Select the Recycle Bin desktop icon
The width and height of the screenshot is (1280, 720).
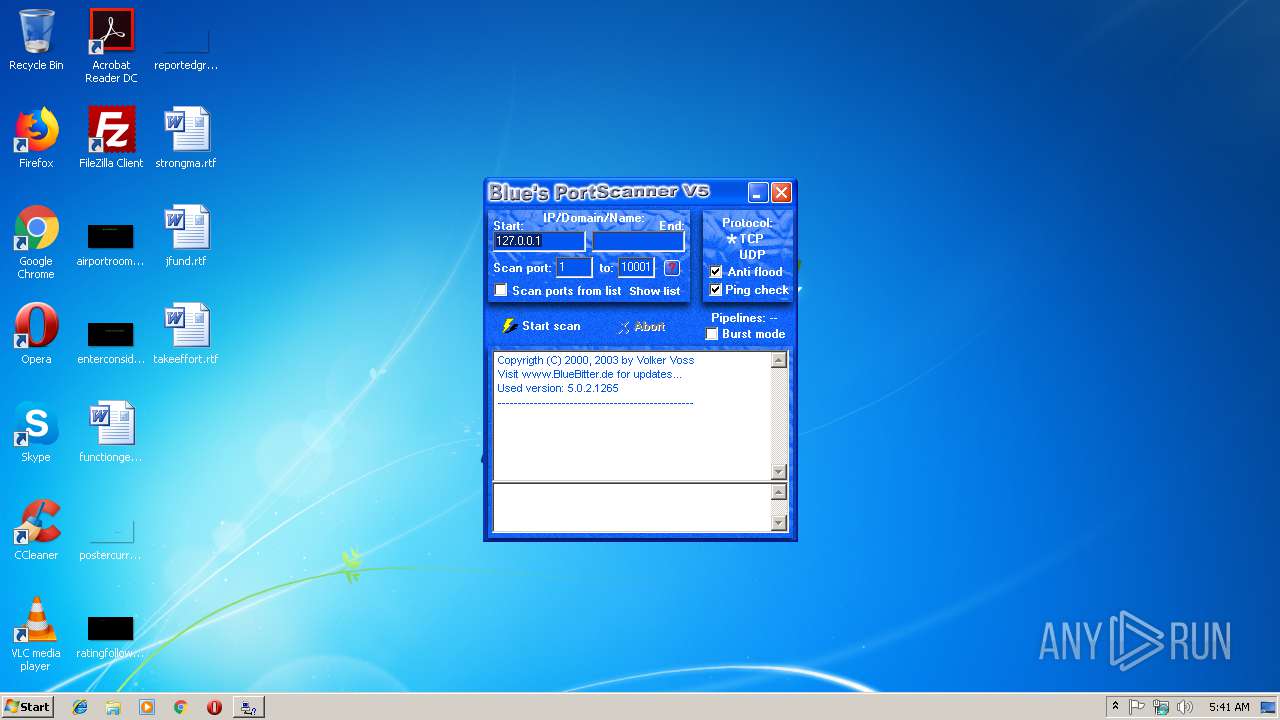(36, 40)
